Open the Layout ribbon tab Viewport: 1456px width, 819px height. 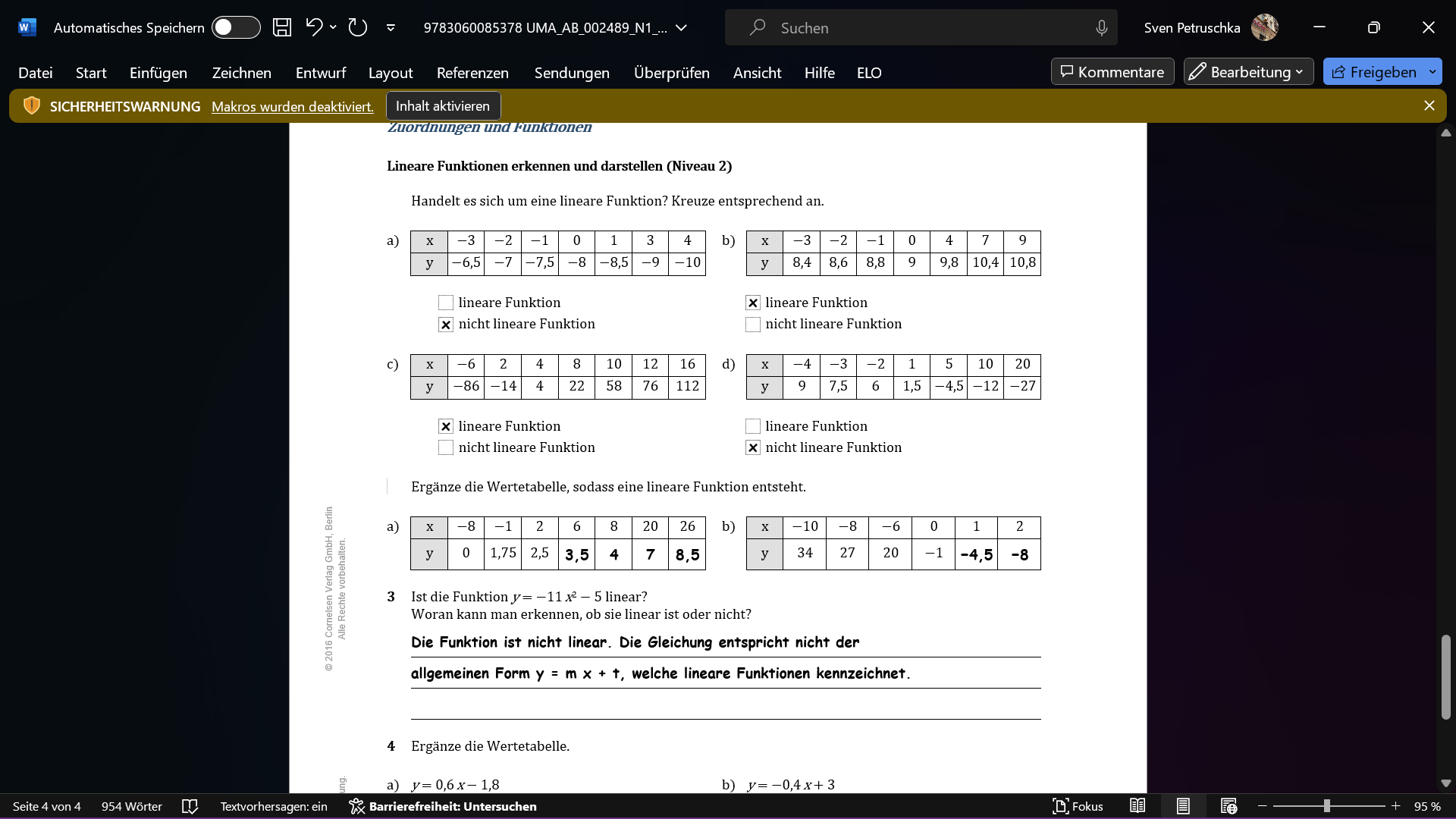pyautogui.click(x=391, y=73)
